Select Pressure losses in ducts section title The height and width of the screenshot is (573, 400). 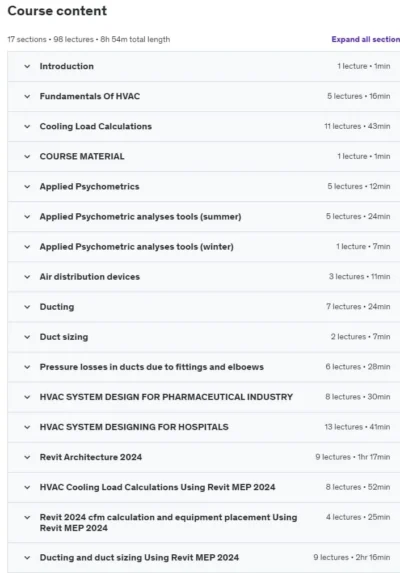coord(152,367)
